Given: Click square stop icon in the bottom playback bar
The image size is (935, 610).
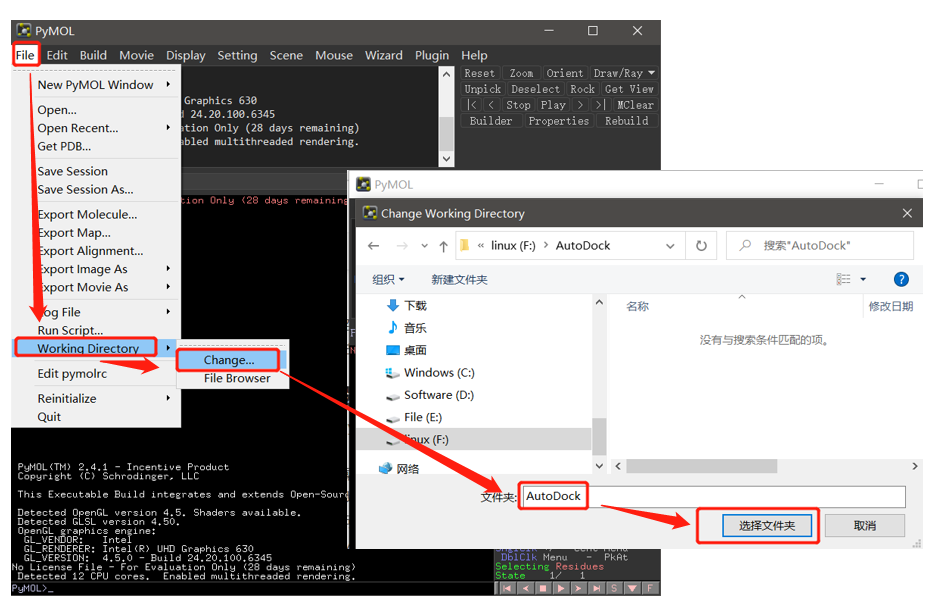Looking at the screenshot, I should 543,589.
